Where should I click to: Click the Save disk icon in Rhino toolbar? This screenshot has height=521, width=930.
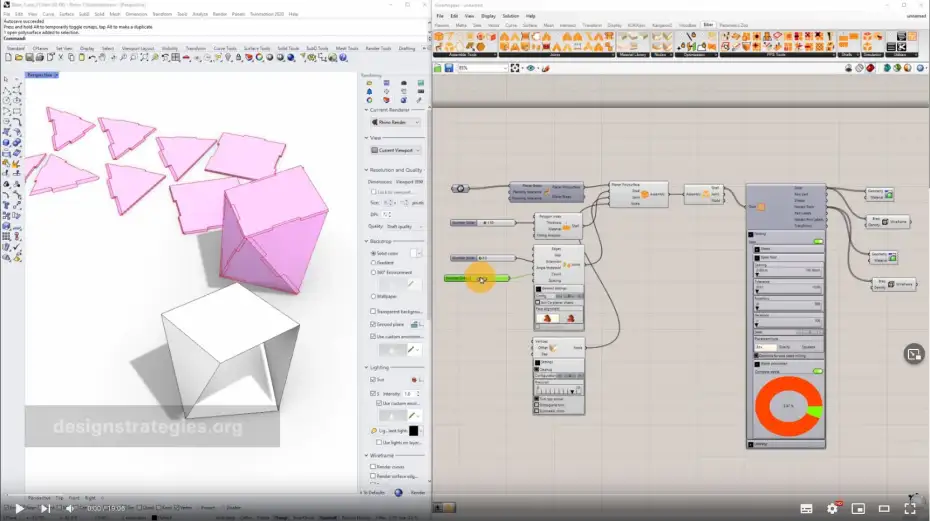pyautogui.click(x=29, y=58)
